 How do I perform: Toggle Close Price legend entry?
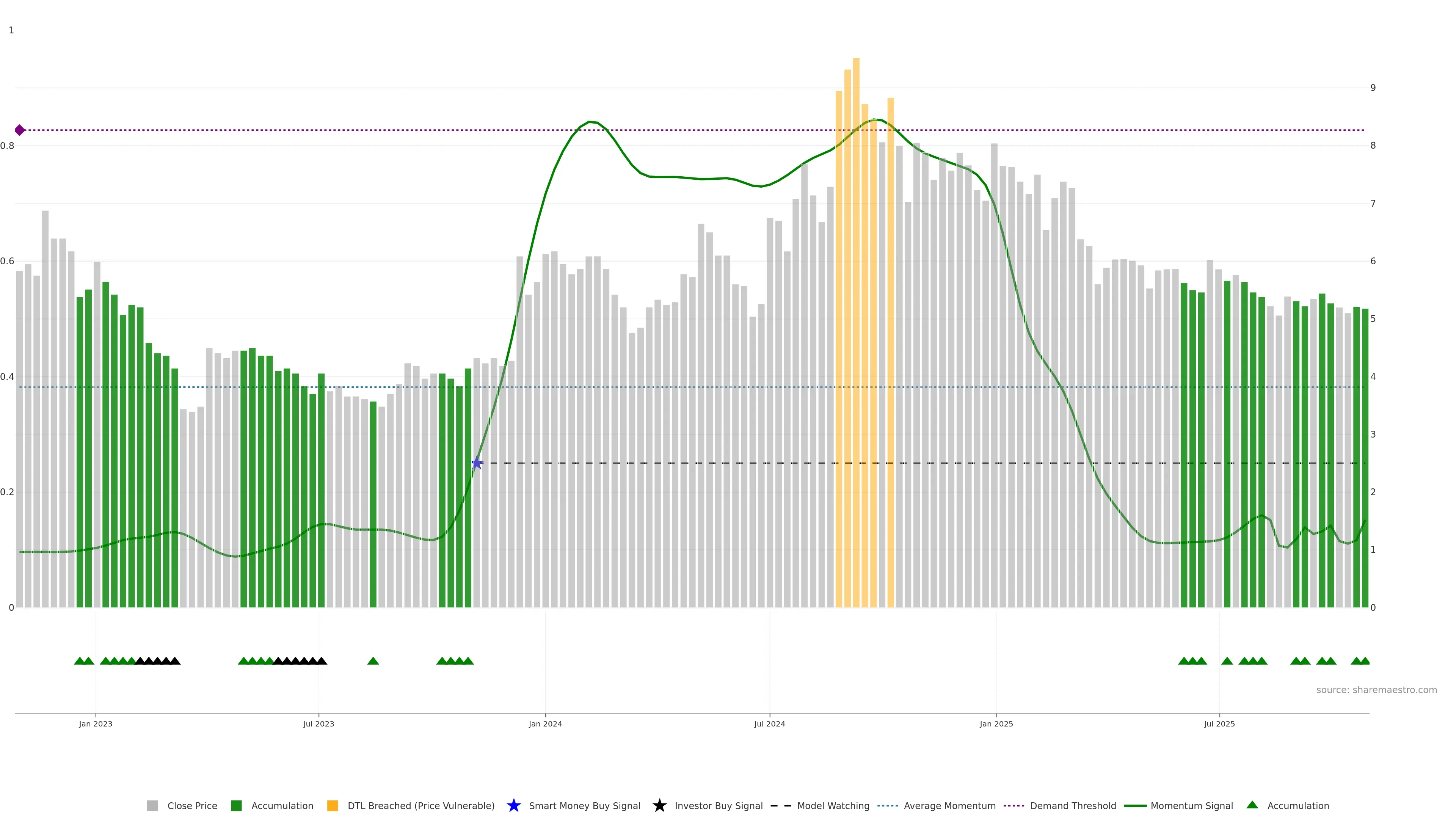pos(191,805)
